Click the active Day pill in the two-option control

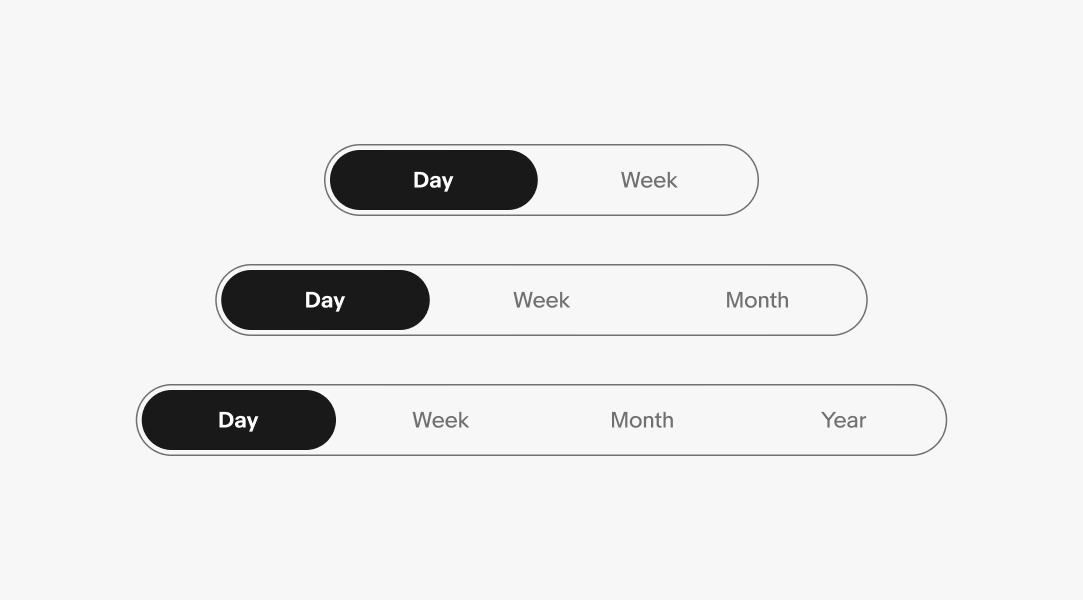pyautogui.click(x=433, y=180)
